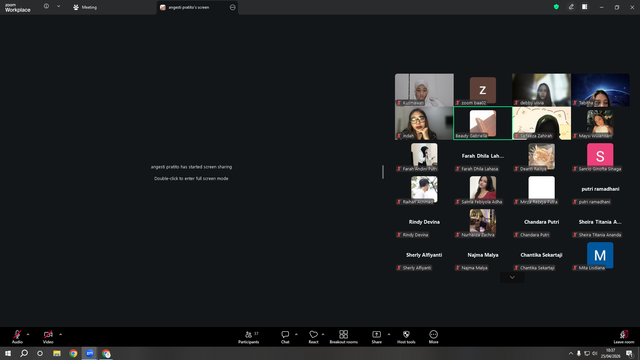Viewport: 640px width, 360px height.
Task: Select Beauty Gabriella's highlighted tile
Action: [483, 123]
